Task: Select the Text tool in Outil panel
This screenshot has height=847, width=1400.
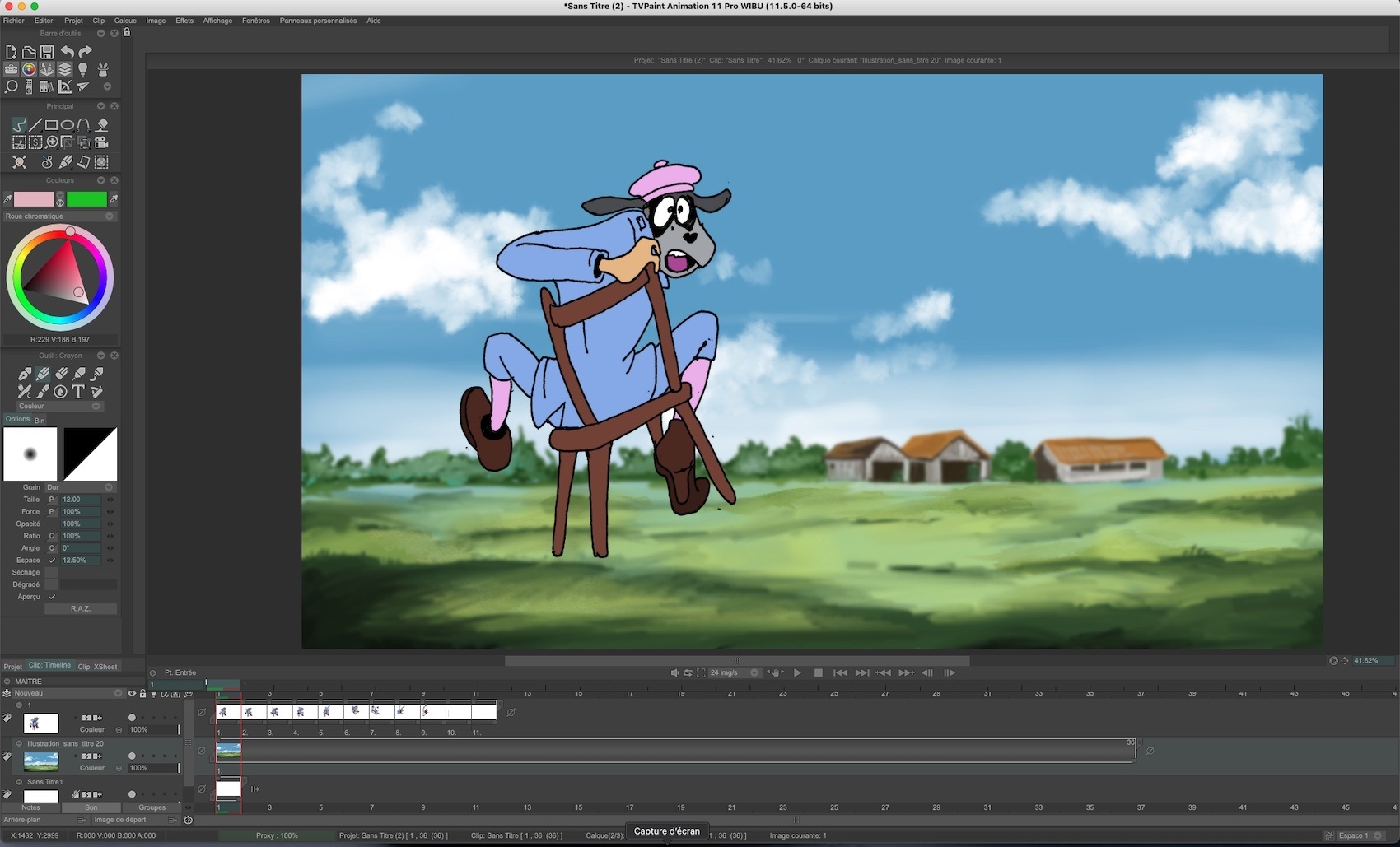Action: [x=78, y=392]
